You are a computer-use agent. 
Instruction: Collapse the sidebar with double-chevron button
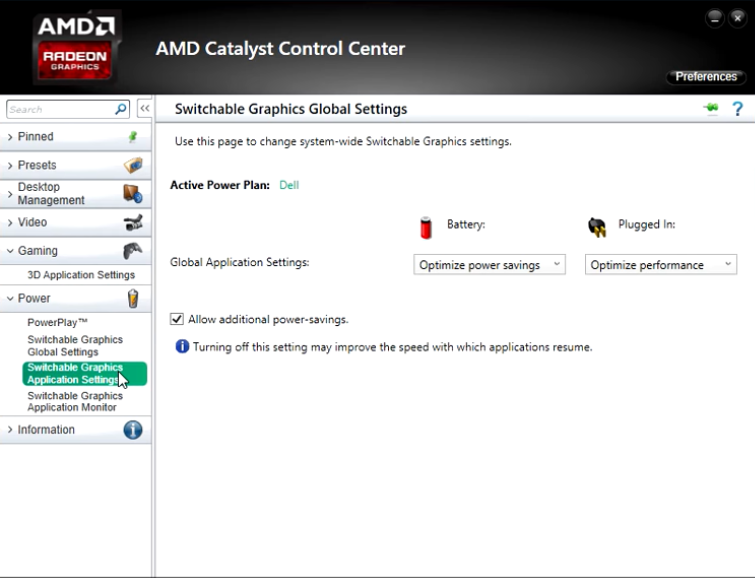coord(144,109)
